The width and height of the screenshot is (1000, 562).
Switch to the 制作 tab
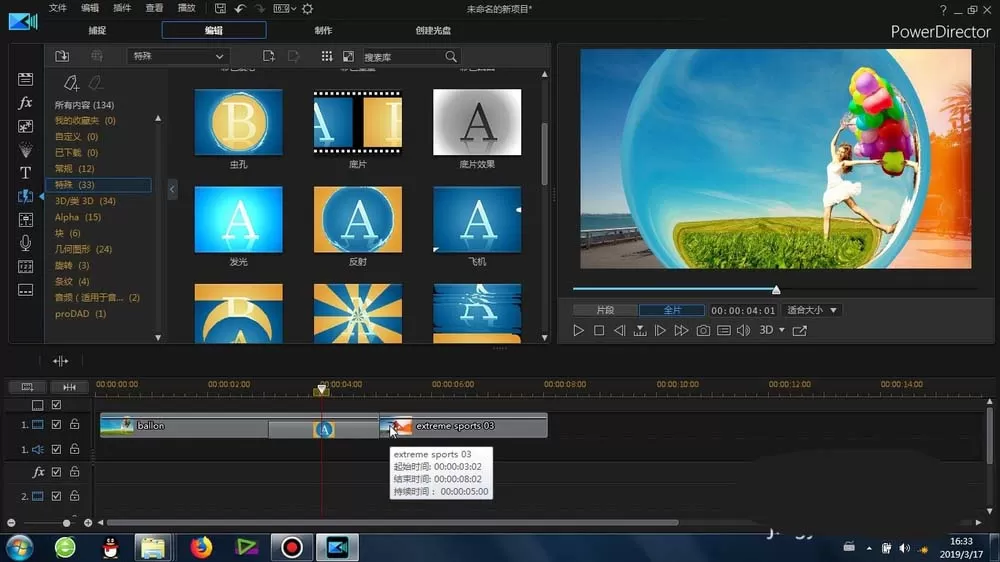coord(323,30)
